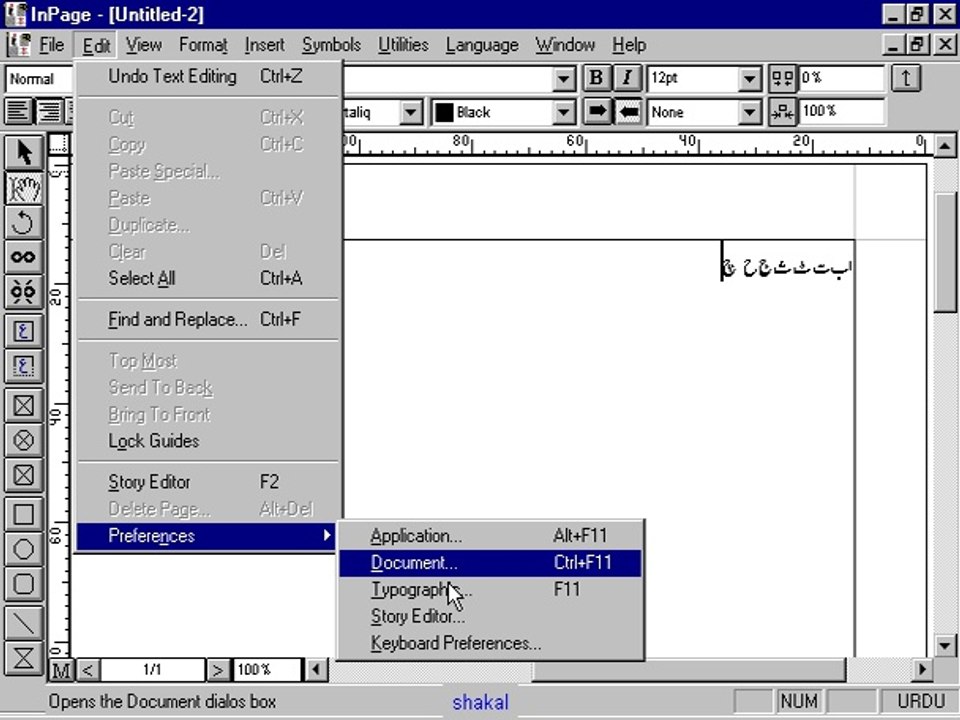Select the upper text box tool
Viewport: 960px width, 720px height.
coord(24,331)
